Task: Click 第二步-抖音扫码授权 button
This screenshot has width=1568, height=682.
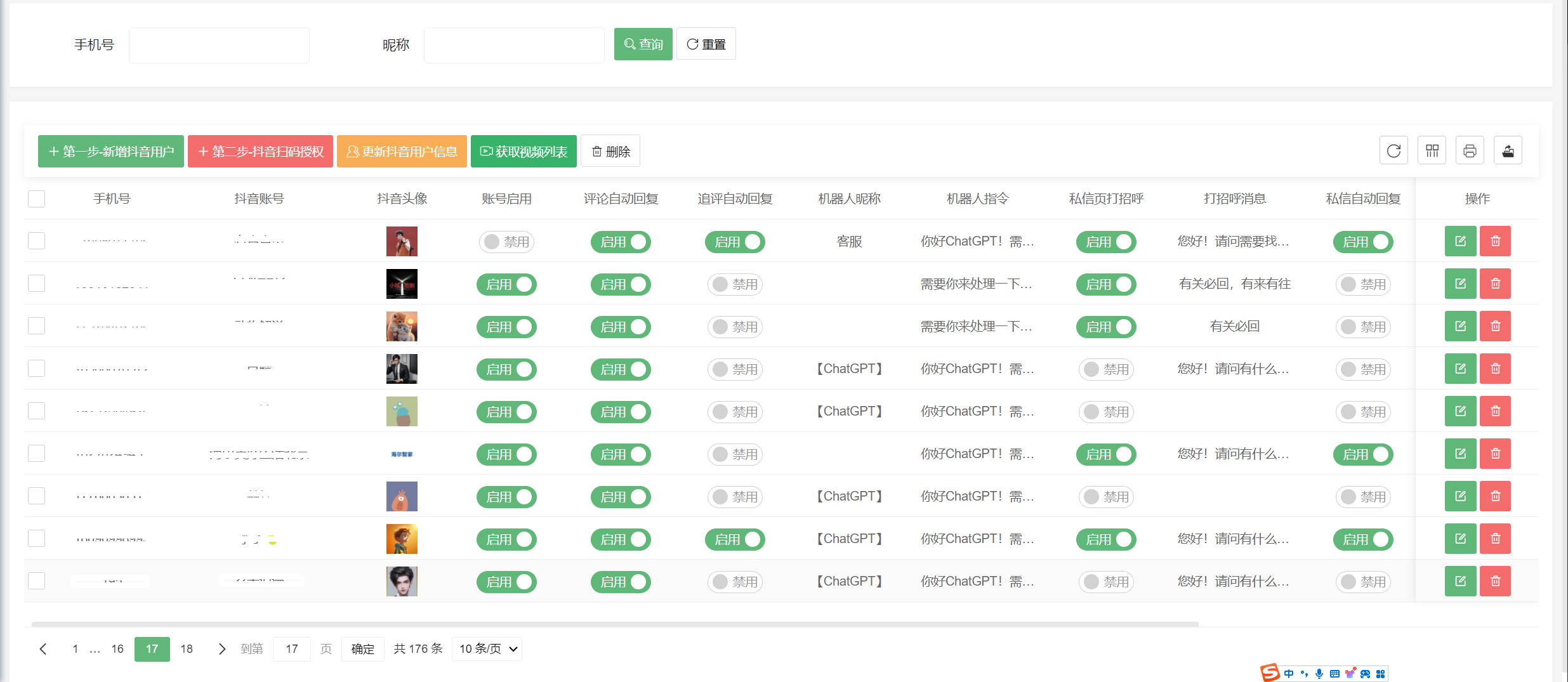Action: 260,151
